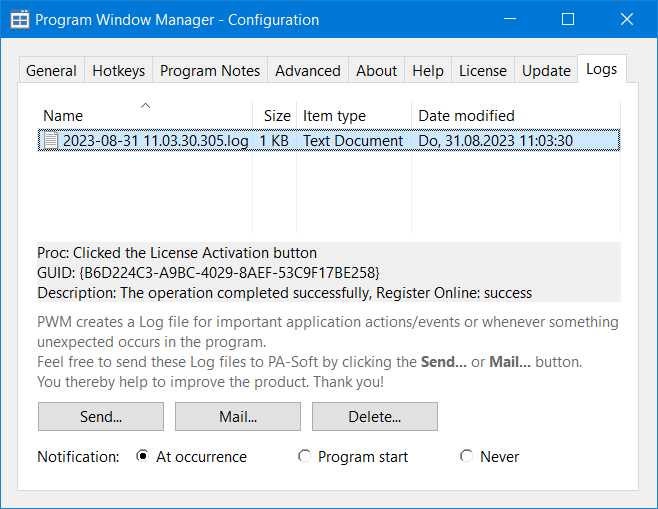658x509 pixels.
Task: Click the Date modified column header
Action: pos(466,116)
